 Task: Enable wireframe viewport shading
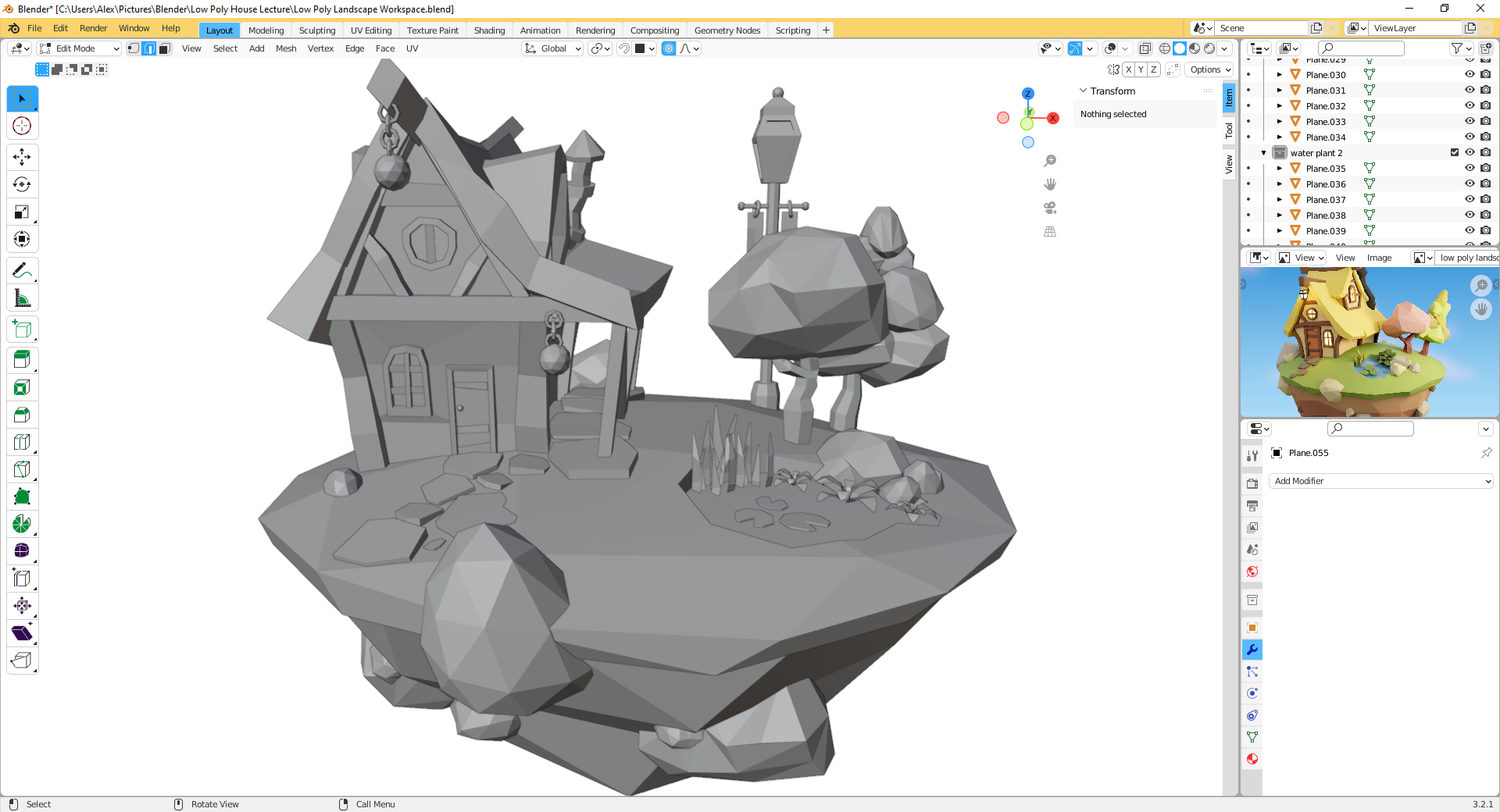[x=1165, y=48]
